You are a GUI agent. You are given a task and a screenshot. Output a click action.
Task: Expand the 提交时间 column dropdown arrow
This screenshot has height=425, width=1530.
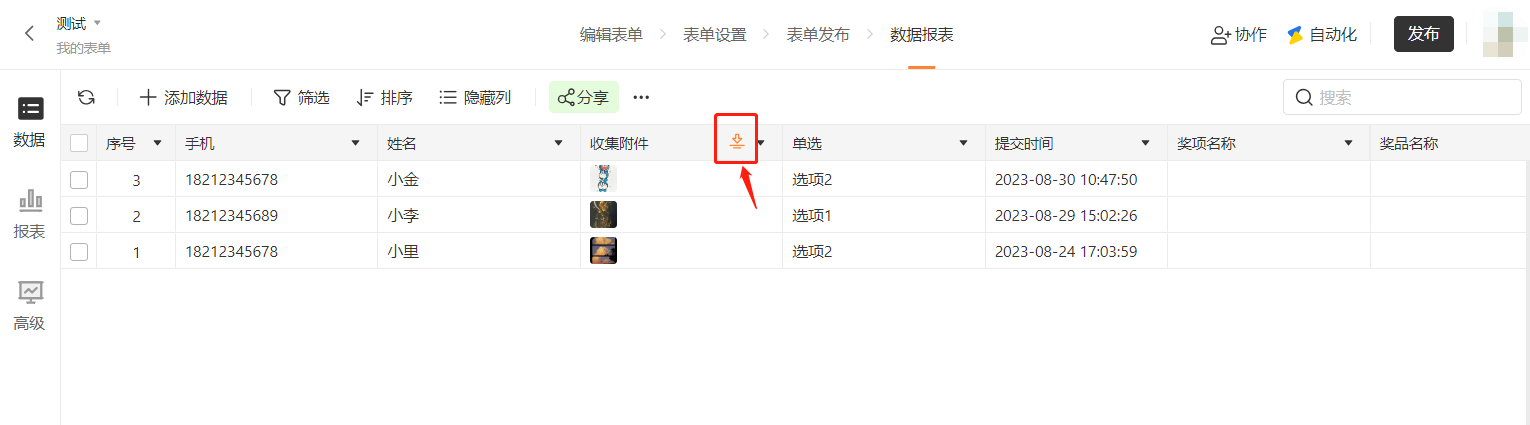(x=1146, y=143)
